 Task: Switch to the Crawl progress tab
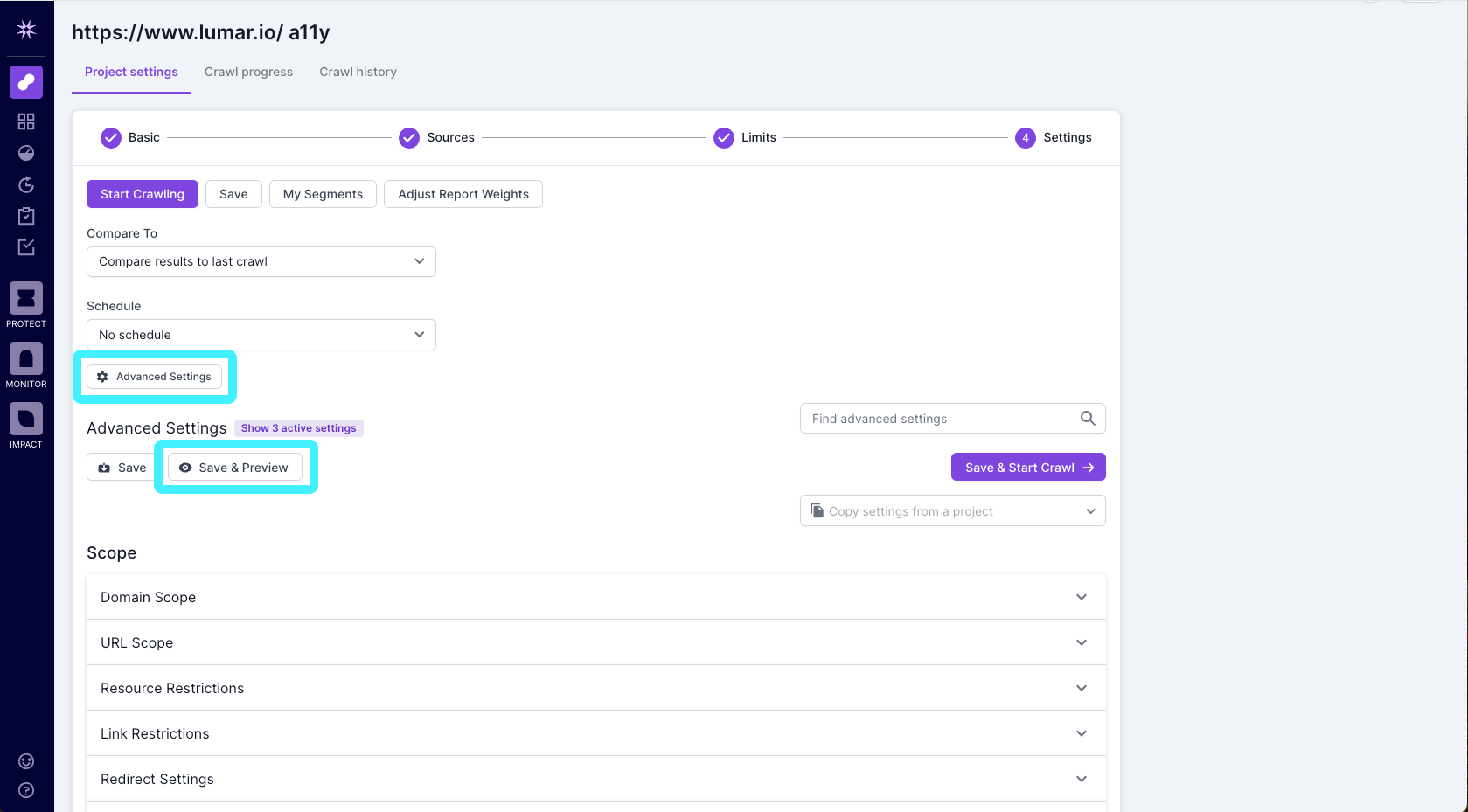tap(248, 72)
